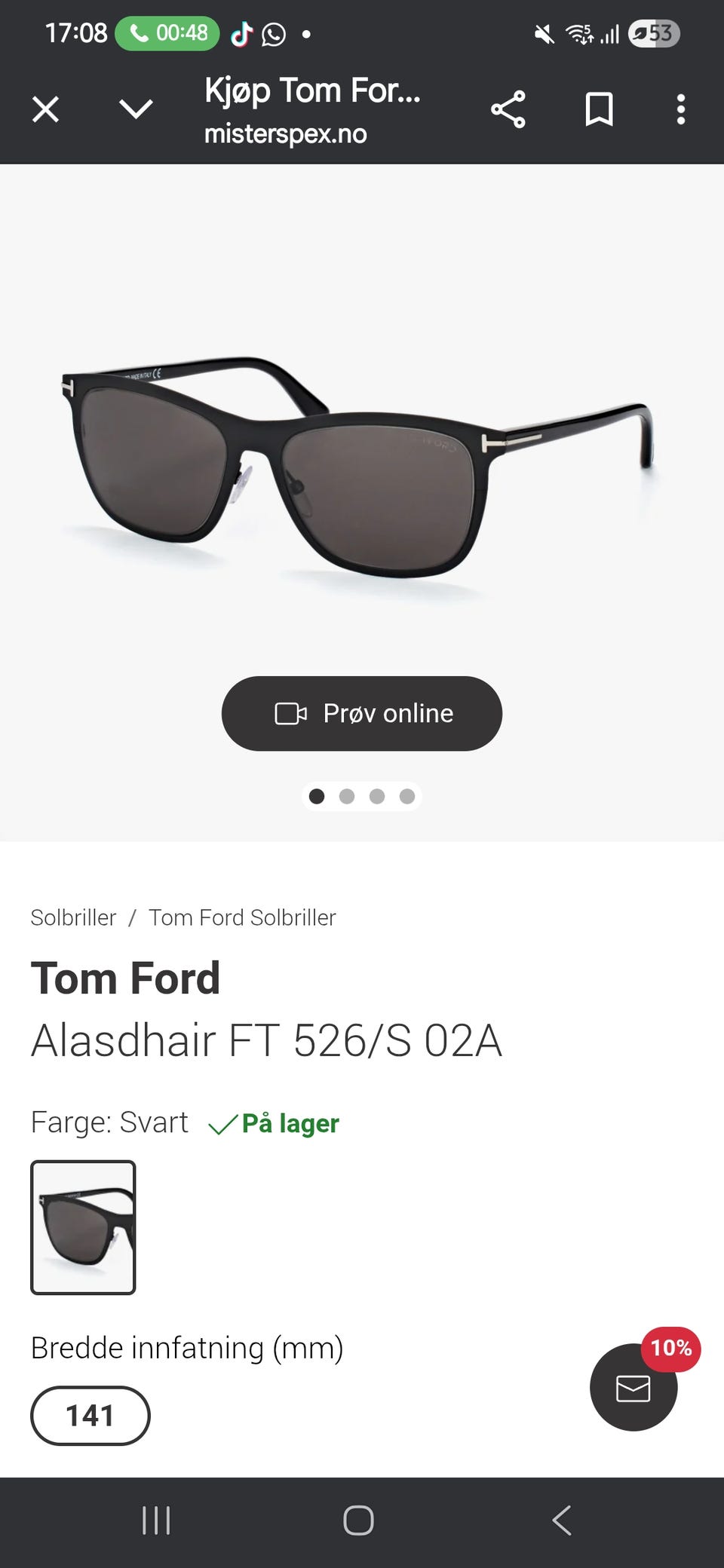Open the Solbriller breadcrumb link
Image resolution: width=724 pixels, height=1568 pixels.
(73, 917)
